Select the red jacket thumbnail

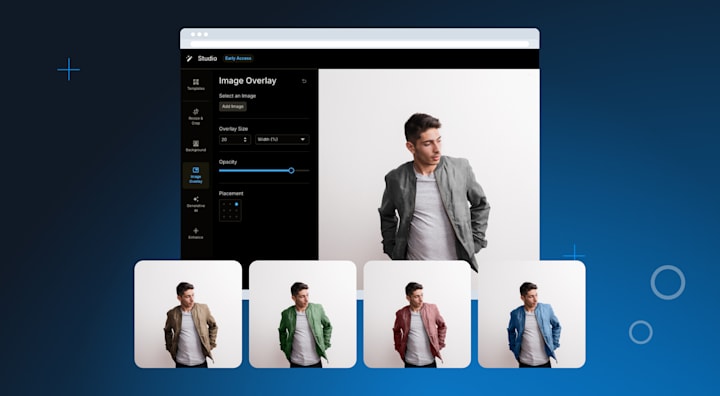click(417, 314)
